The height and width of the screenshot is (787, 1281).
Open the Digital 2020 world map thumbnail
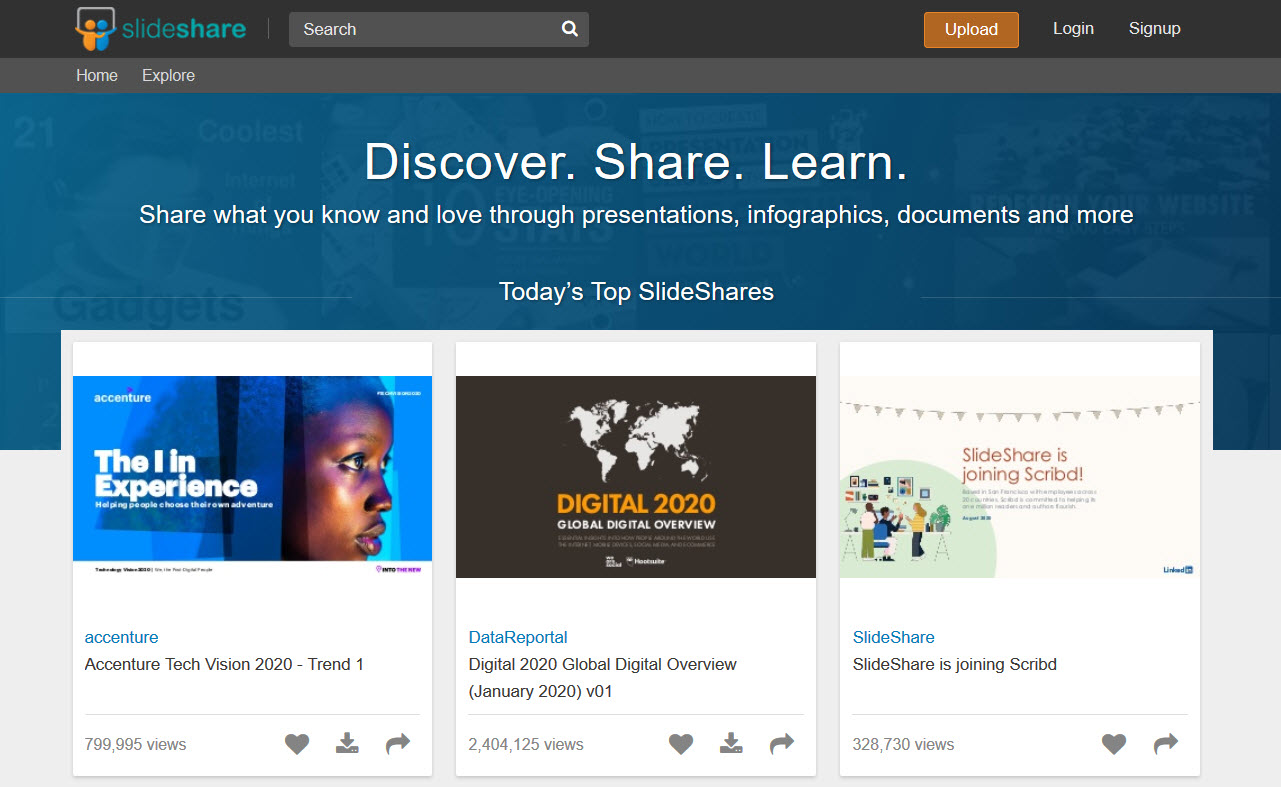636,477
